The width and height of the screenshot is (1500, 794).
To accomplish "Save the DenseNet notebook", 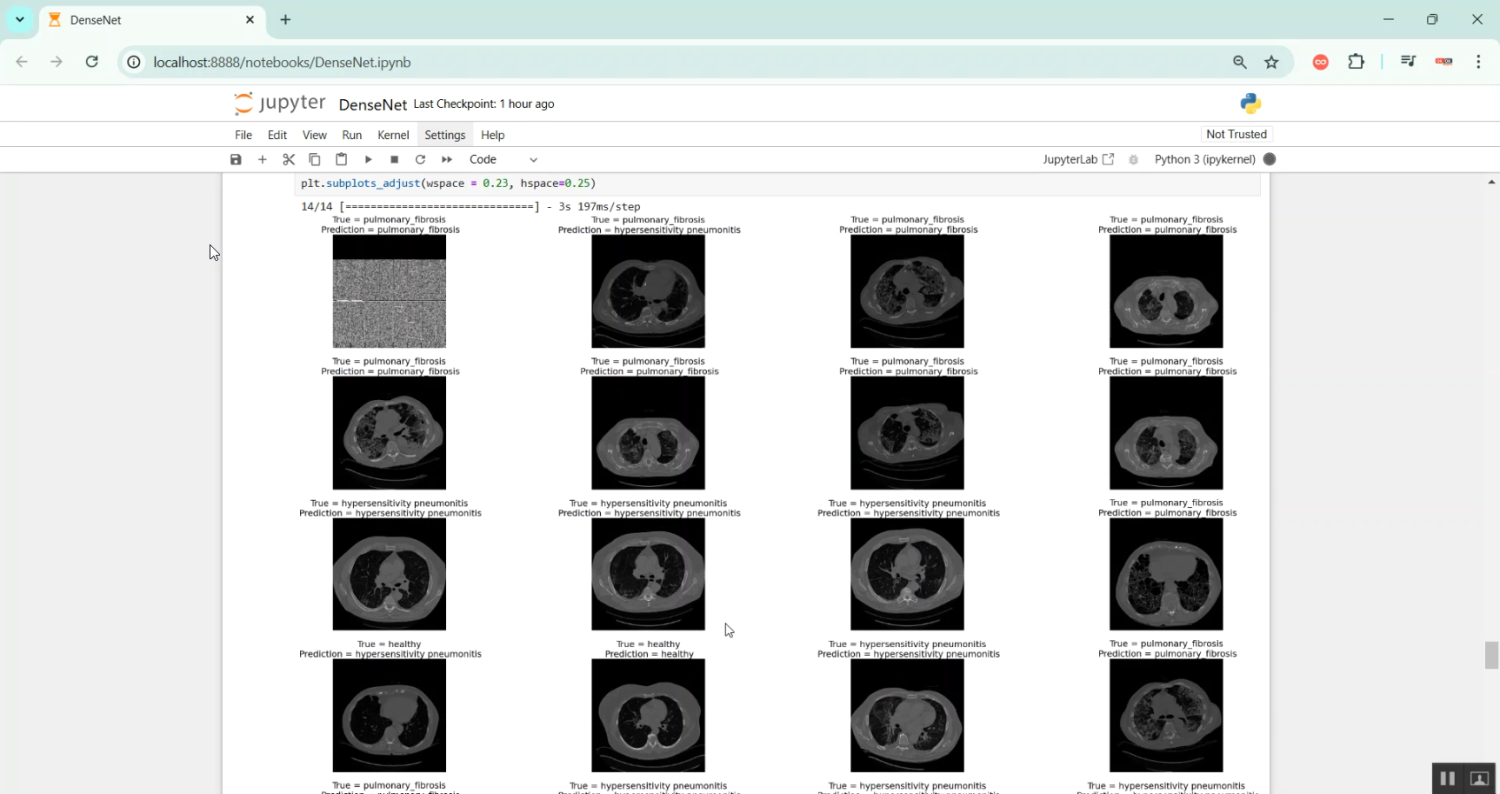I will (x=235, y=159).
